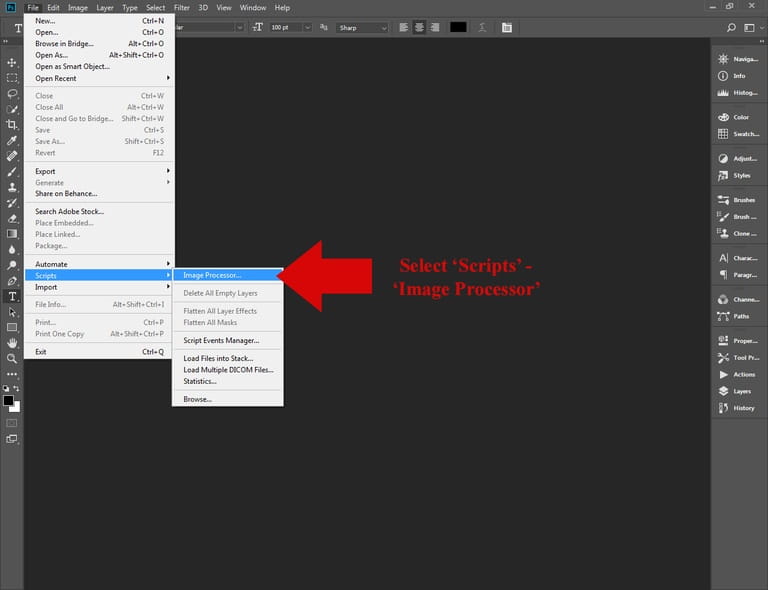Screen dimensions: 768x590
Task: Select the Eraser tool
Action: point(12,218)
